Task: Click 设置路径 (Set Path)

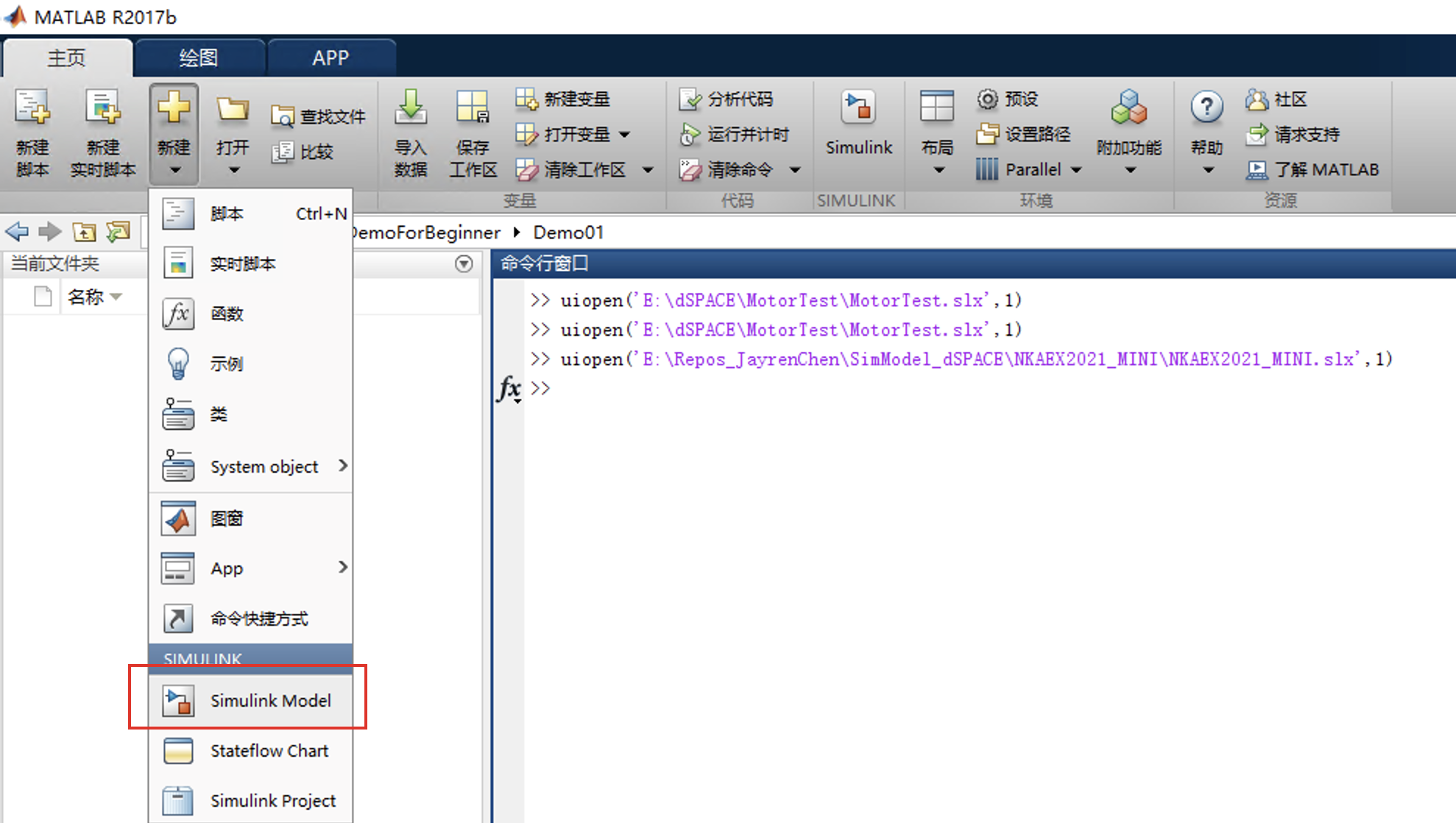Action: click(x=1023, y=134)
